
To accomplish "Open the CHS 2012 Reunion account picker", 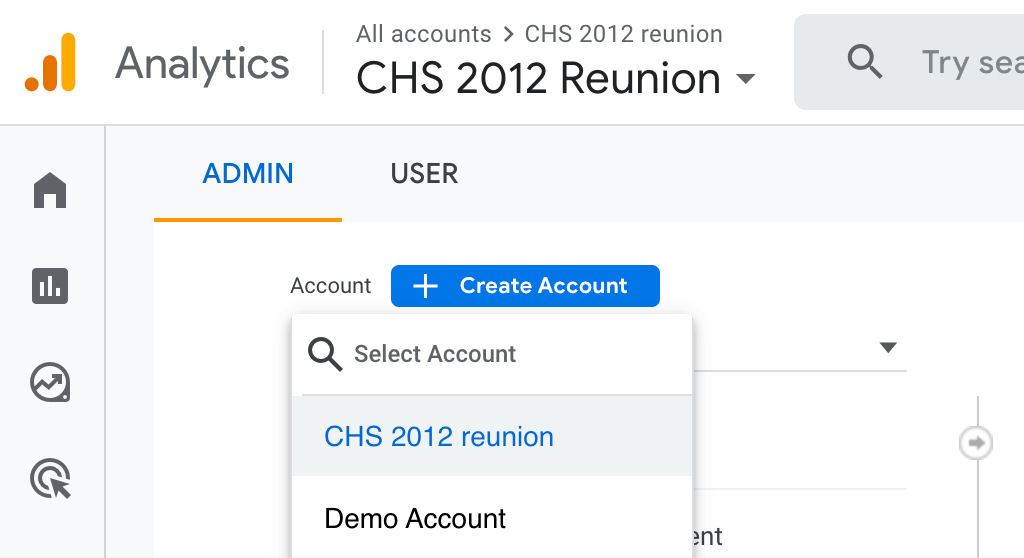I will (x=538, y=79).
